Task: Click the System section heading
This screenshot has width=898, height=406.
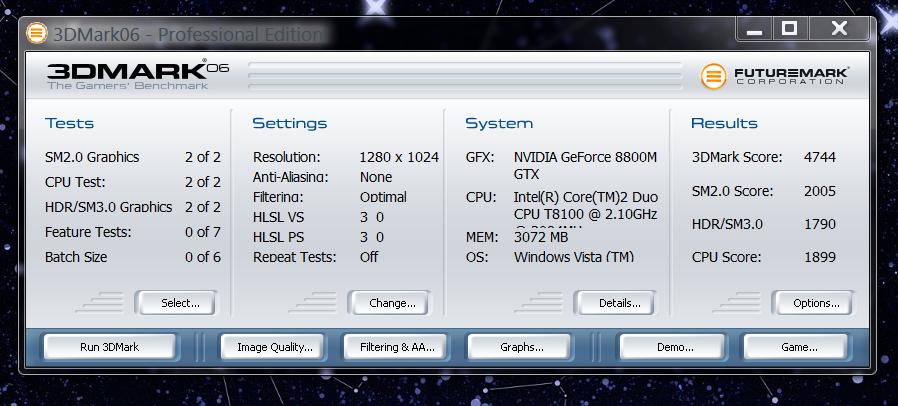Action: click(499, 123)
